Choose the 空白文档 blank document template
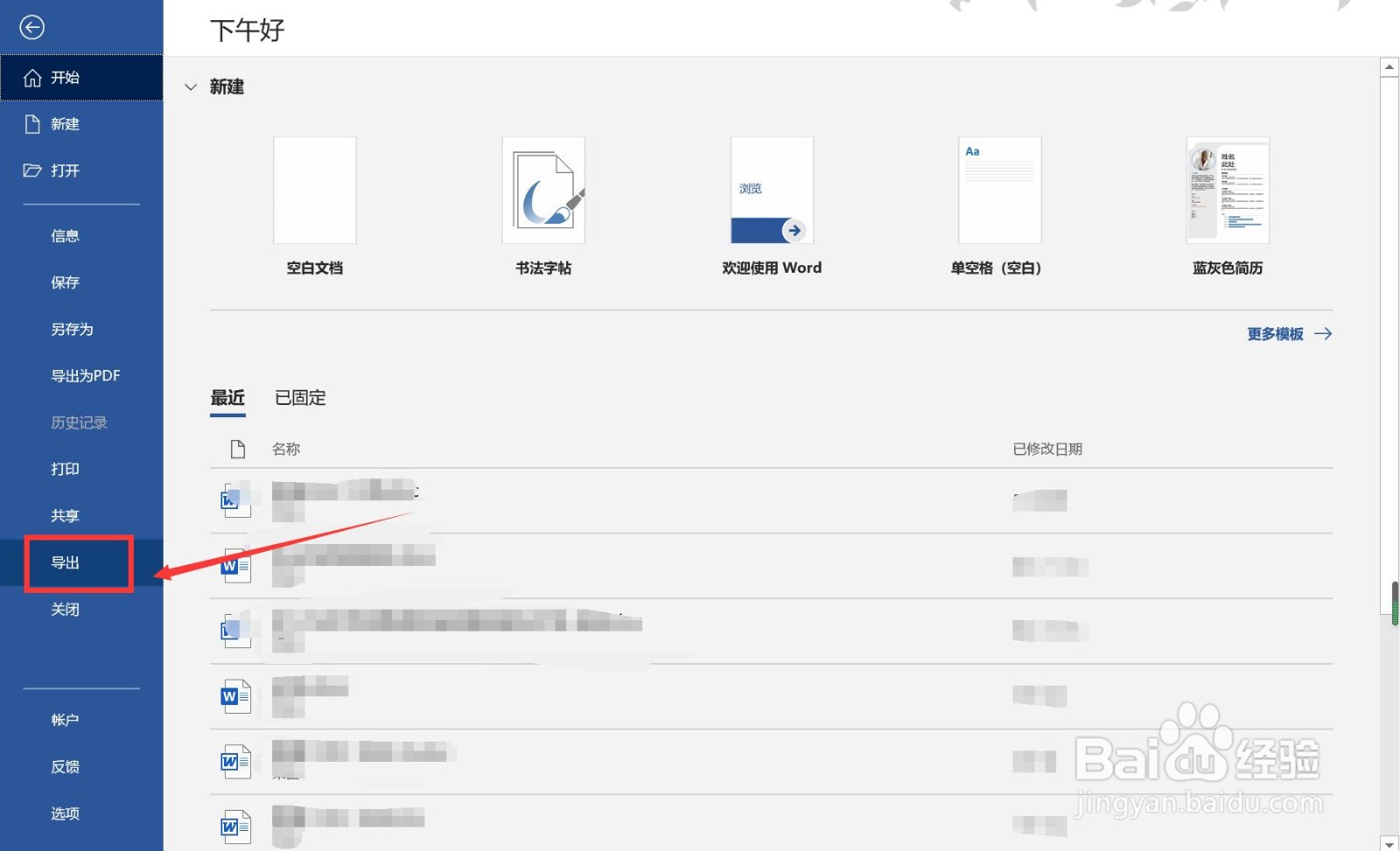1400x851 pixels. (314, 191)
